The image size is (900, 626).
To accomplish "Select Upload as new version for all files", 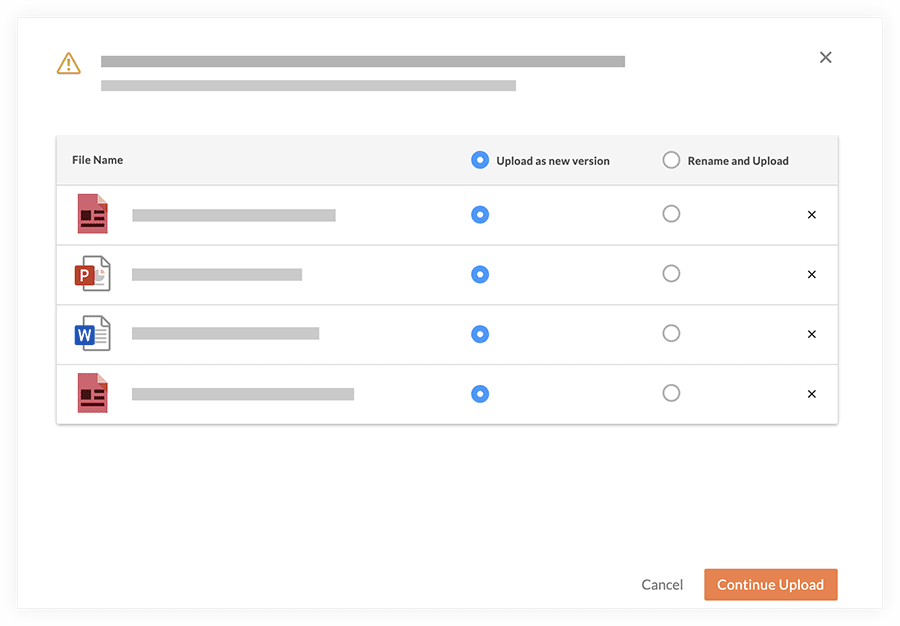I will [x=480, y=159].
